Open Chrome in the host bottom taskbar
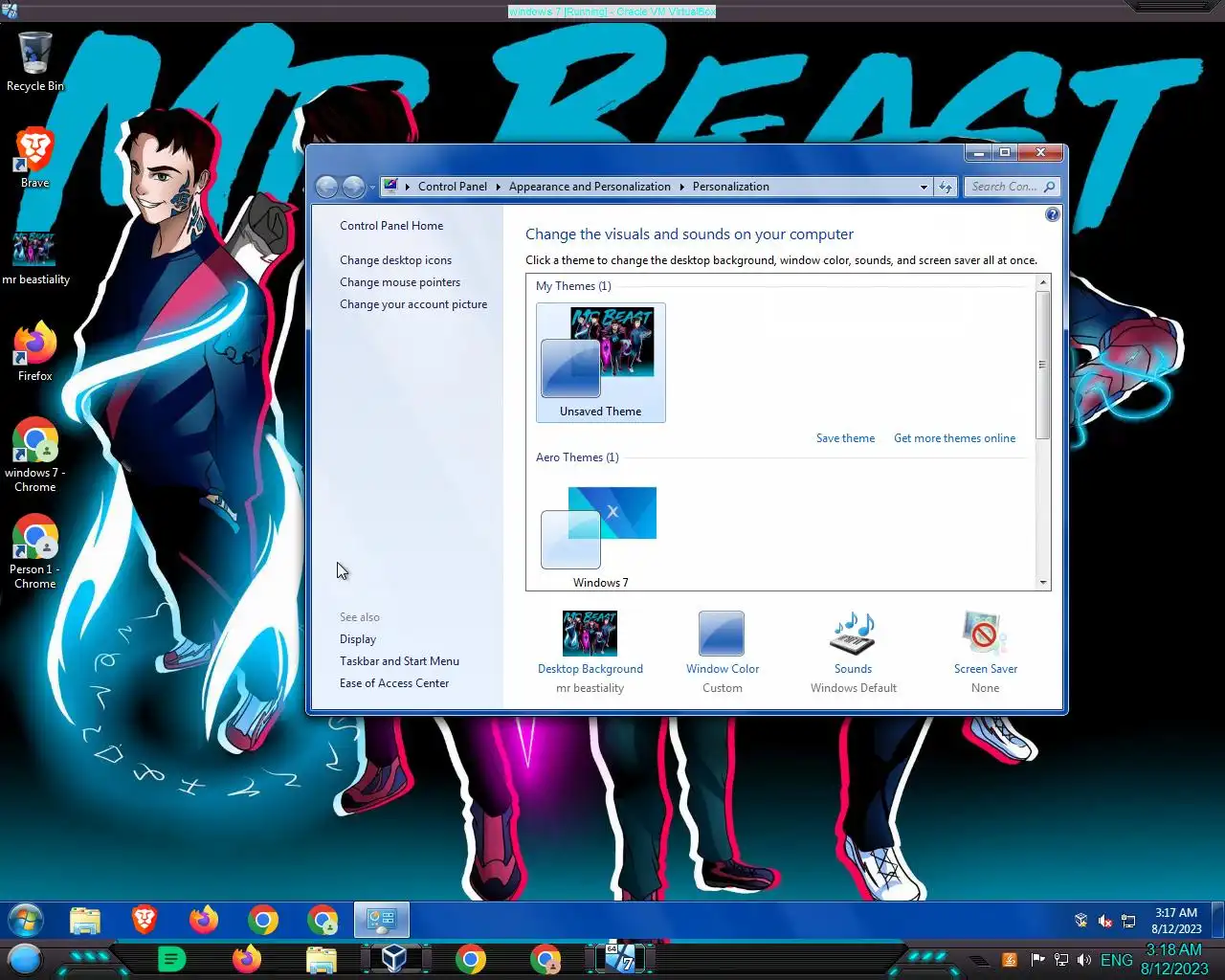Image resolution: width=1225 pixels, height=980 pixels. 470,959
